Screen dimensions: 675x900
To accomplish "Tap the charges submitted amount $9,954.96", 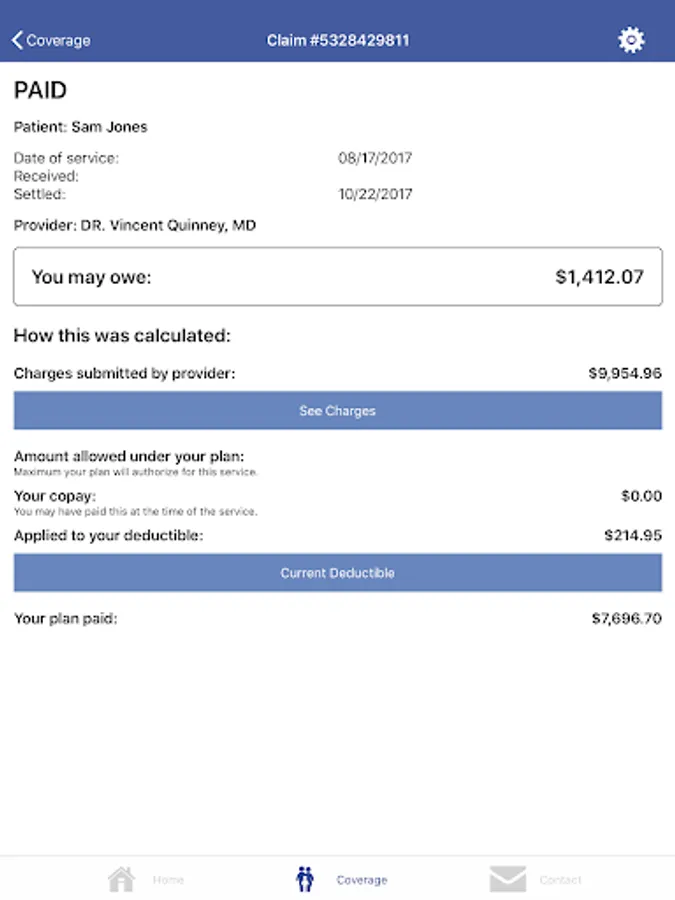I will [625, 374].
